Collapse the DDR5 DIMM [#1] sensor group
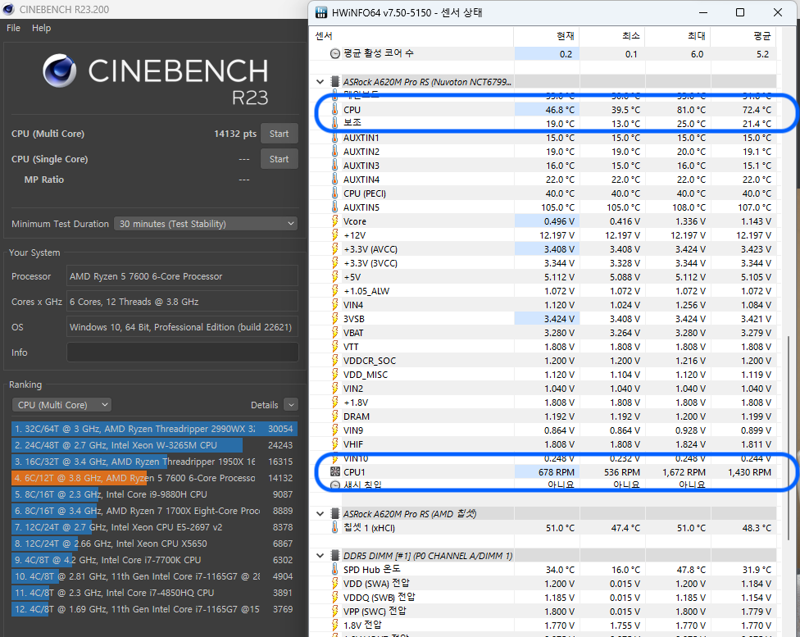 (320, 555)
